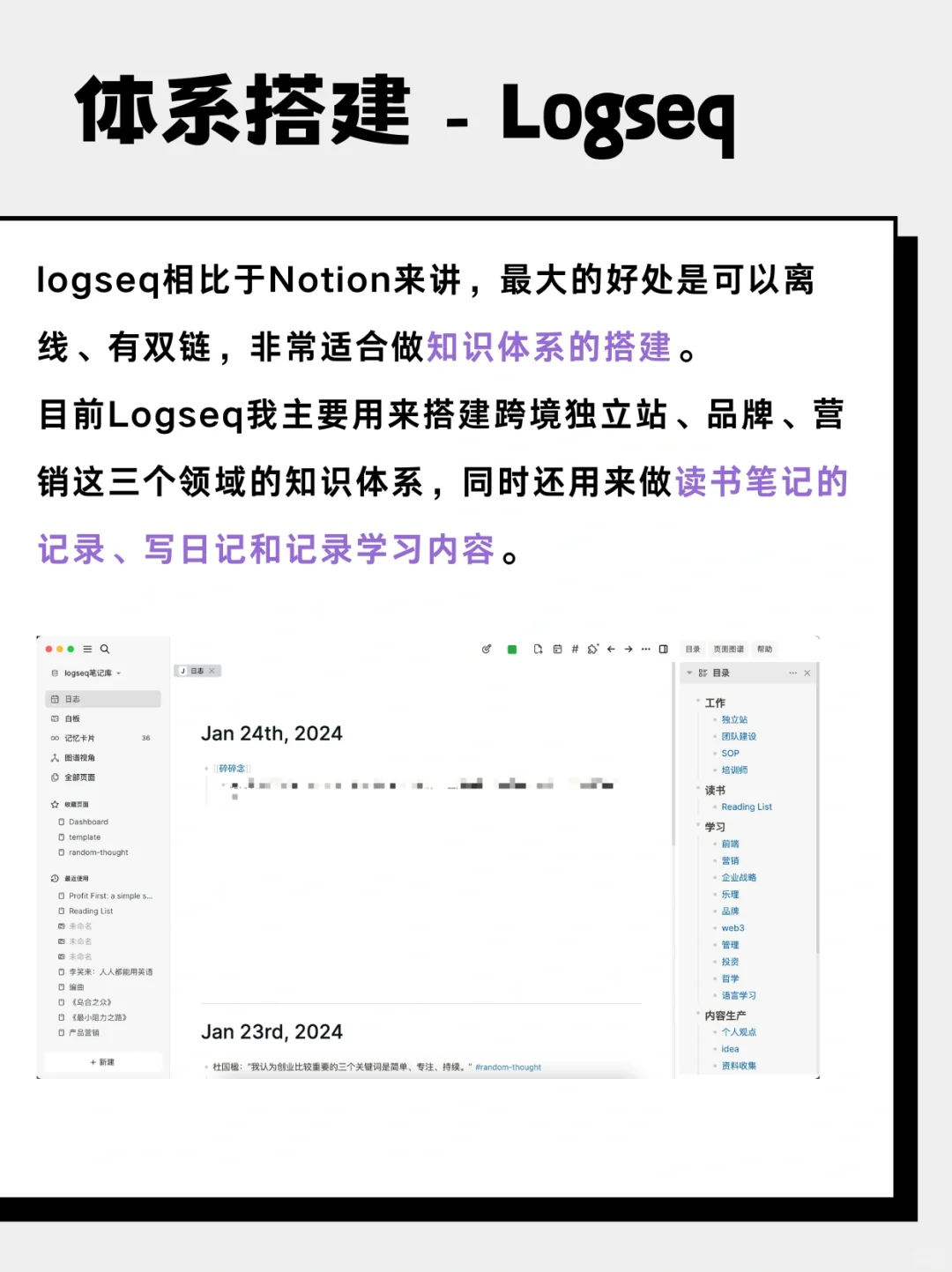The height and width of the screenshot is (1272, 952).
Task: Close the 日志 tab
Action: [x=212, y=671]
